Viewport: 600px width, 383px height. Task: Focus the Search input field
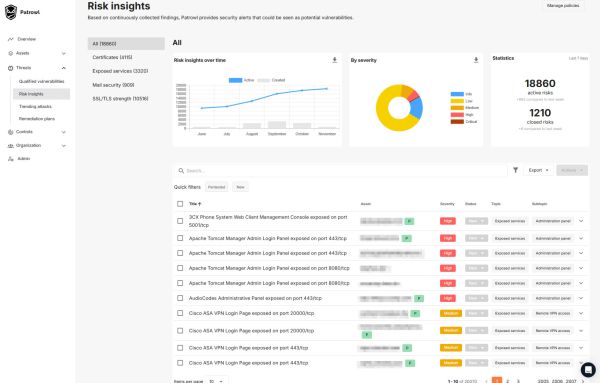click(x=341, y=171)
